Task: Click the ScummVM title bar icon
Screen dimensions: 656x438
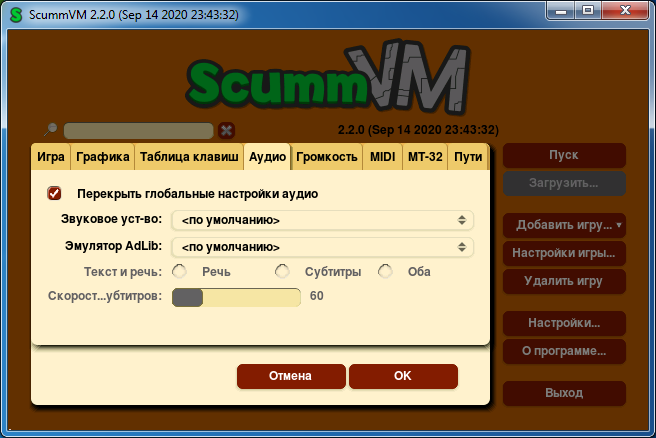Action: 16,15
